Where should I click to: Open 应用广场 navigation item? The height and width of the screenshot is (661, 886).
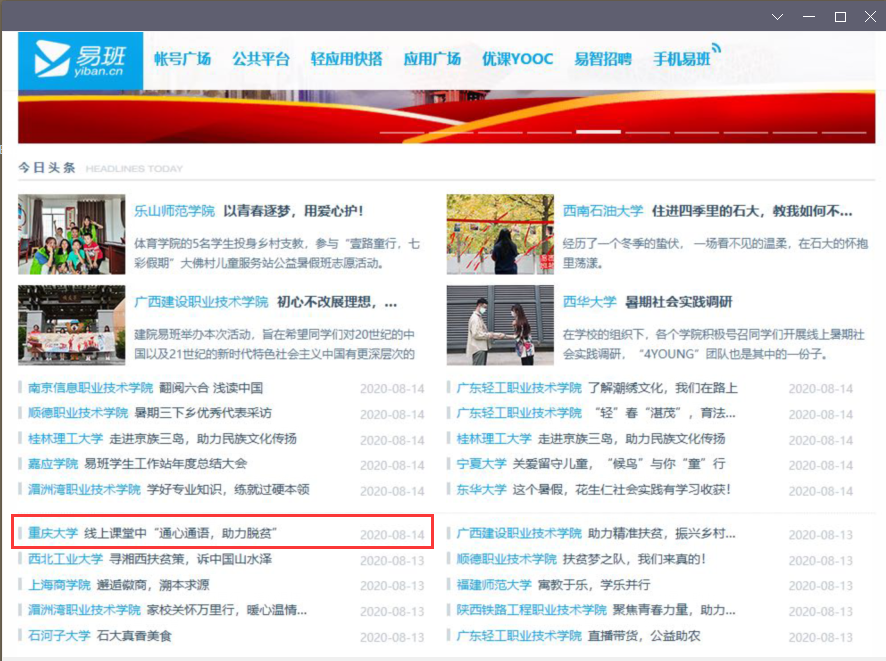(x=432, y=59)
